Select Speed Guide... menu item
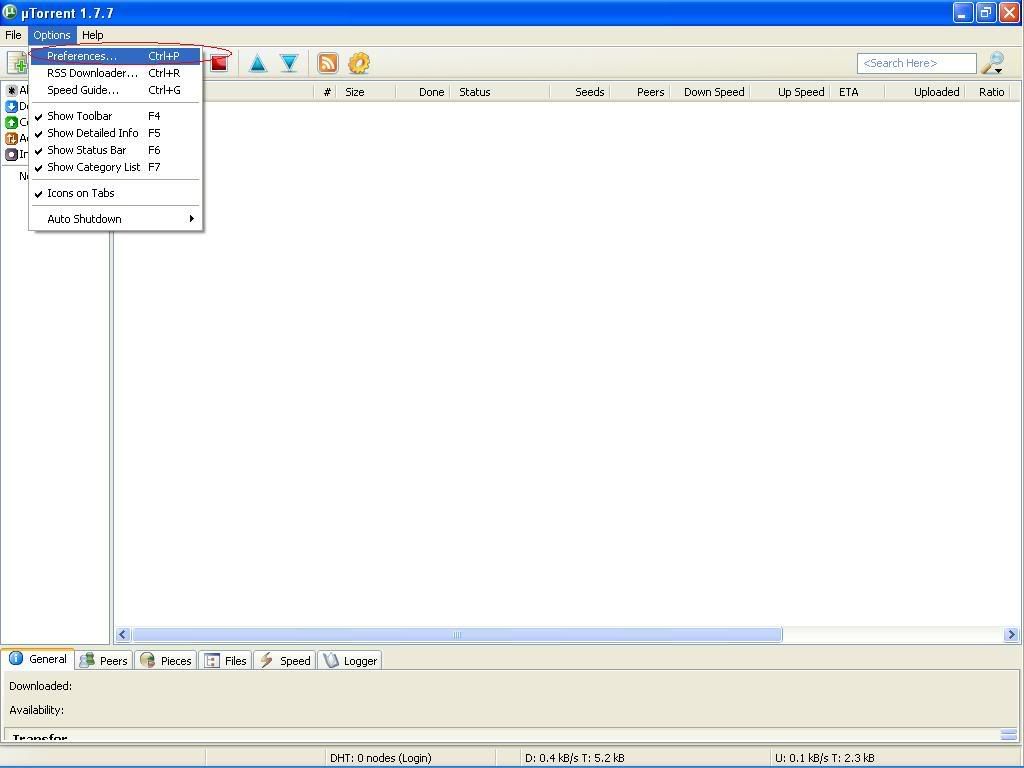Viewport: 1024px width, 768px height. (82, 90)
